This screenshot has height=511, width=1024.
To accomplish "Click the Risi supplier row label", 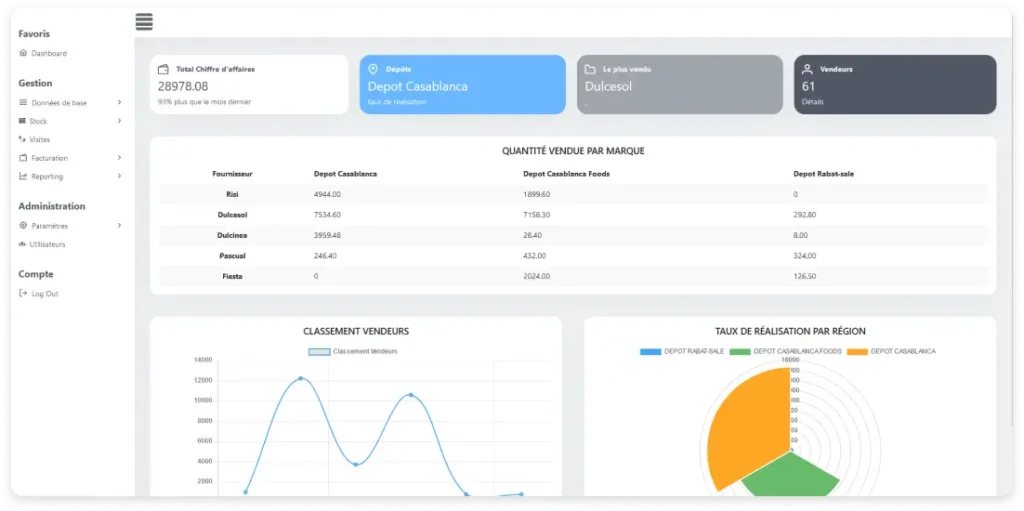I will coord(232,194).
